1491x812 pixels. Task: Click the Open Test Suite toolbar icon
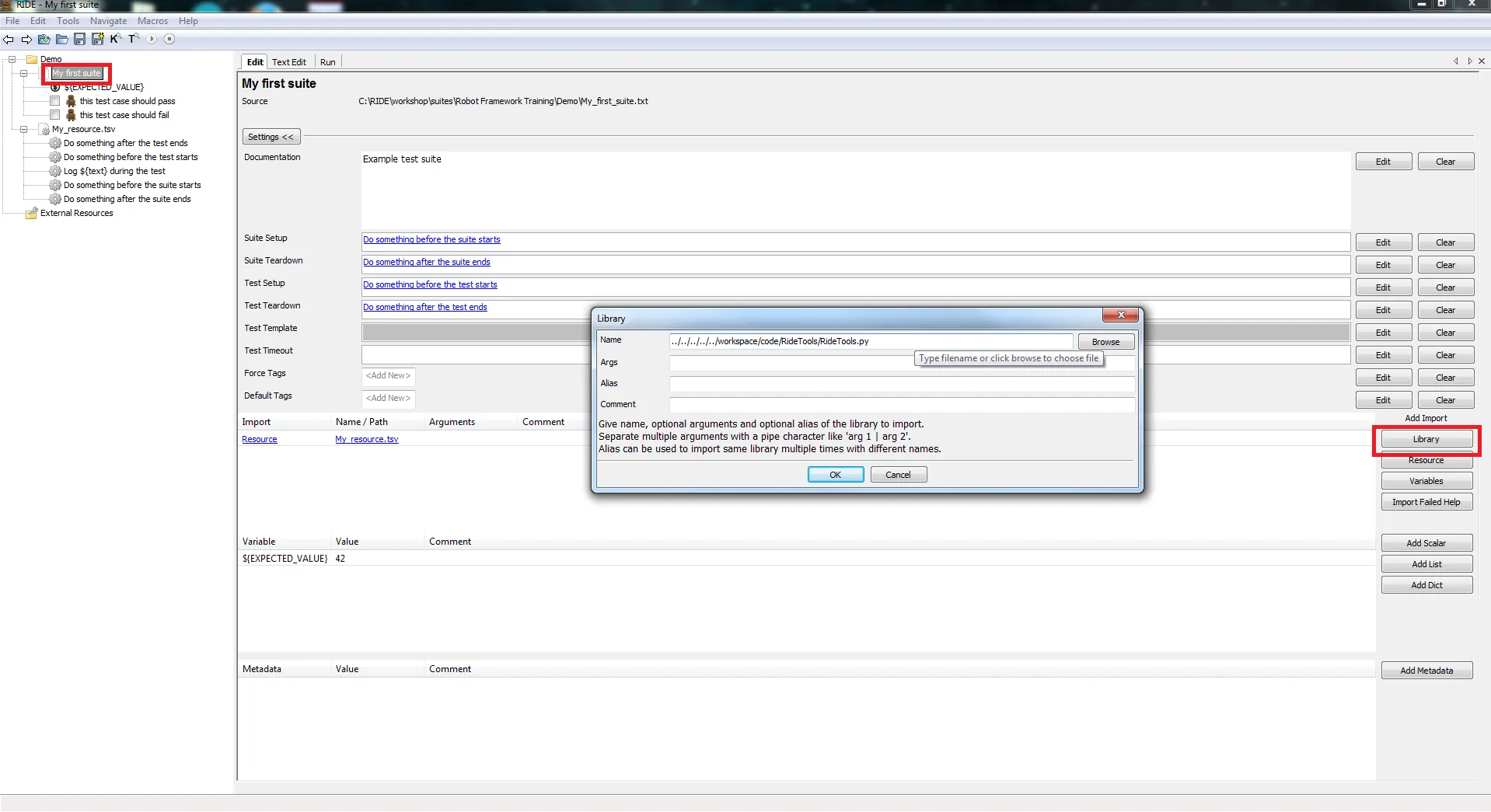44,39
